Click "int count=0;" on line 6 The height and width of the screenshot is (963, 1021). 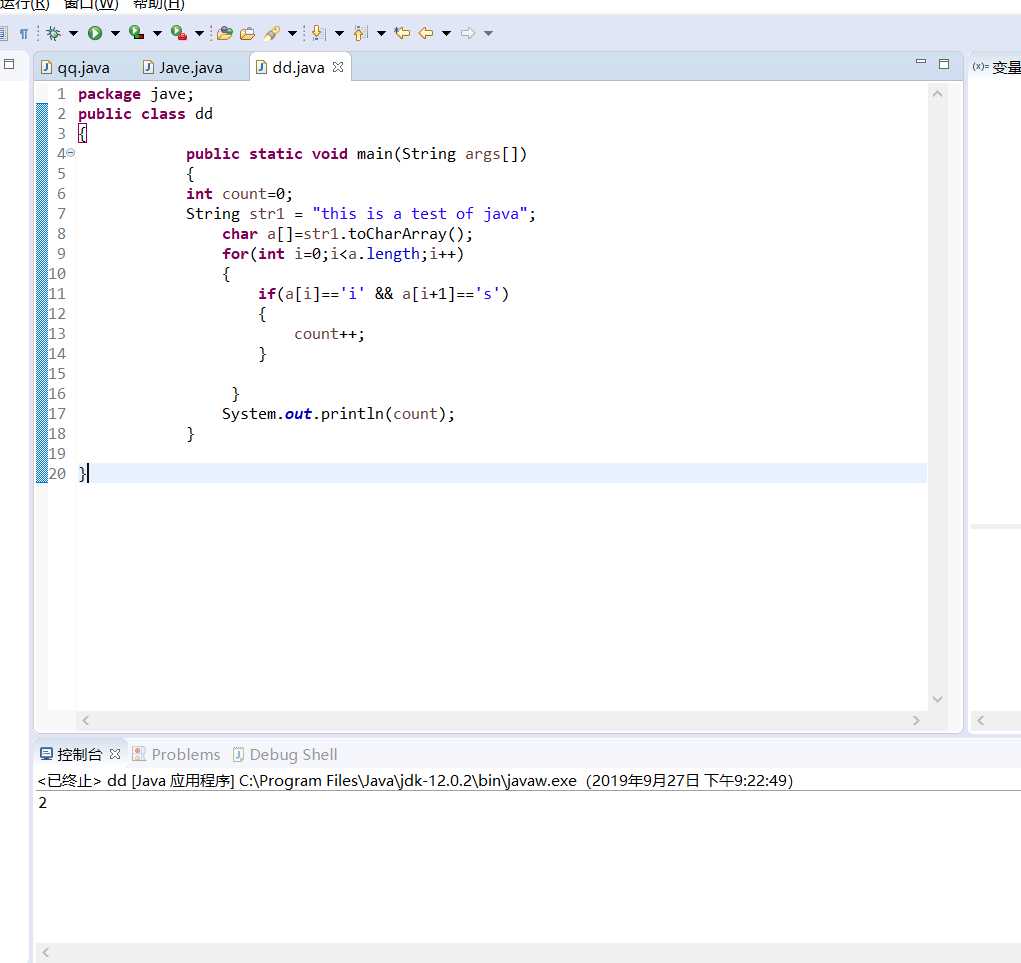click(239, 194)
